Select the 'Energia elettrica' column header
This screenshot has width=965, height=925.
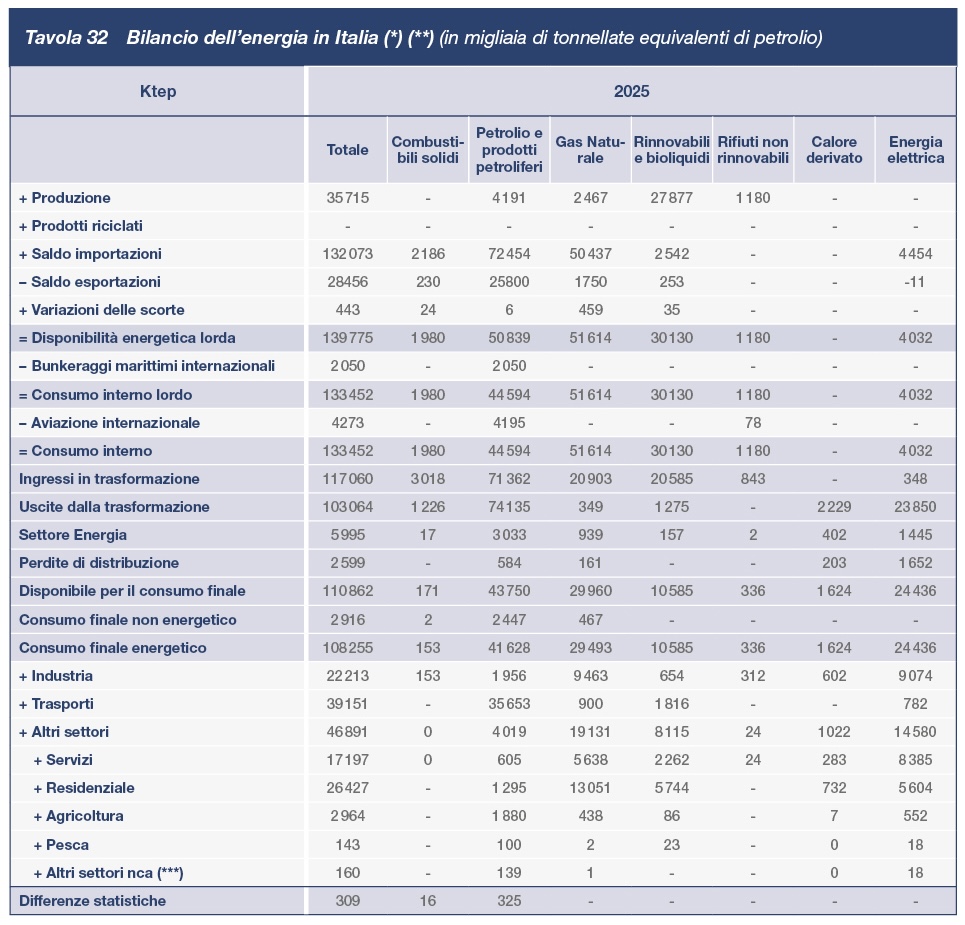(915, 150)
